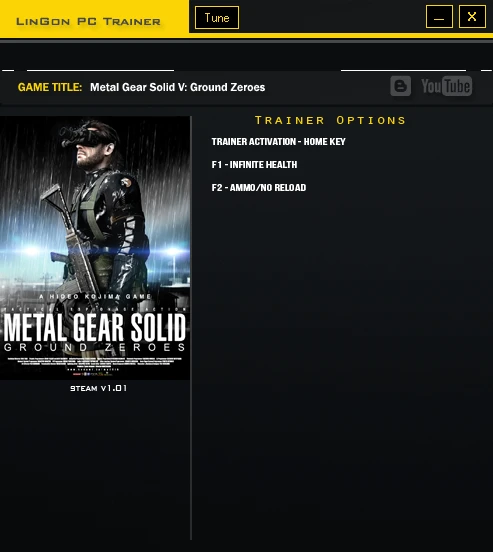The height and width of the screenshot is (552, 493).
Task: Click the Tune button
Action: tap(217, 18)
